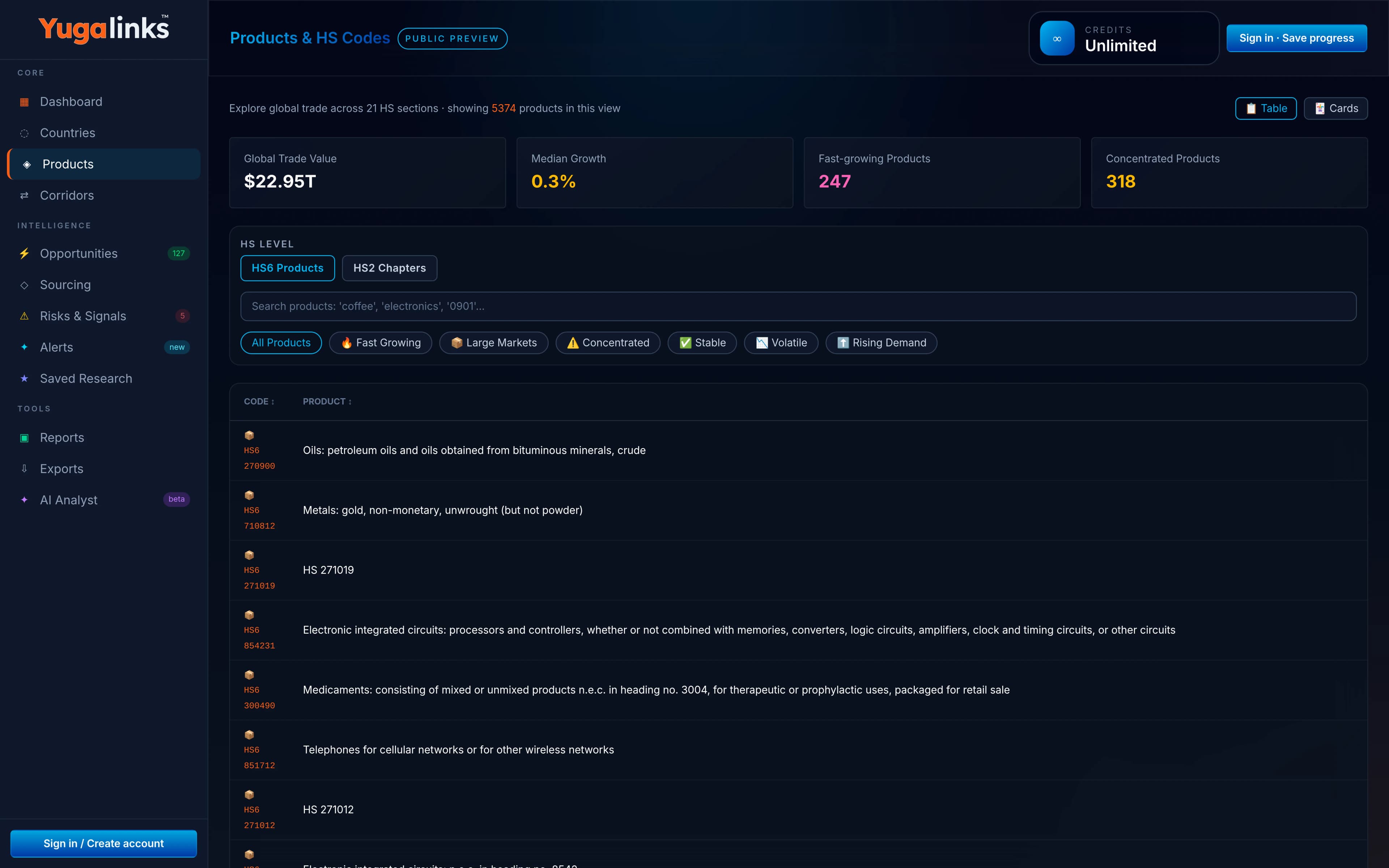Click the package icon for HS 854231
Image resolution: width=1389 pixels, height=868 pixels.
tap(249, 615)
